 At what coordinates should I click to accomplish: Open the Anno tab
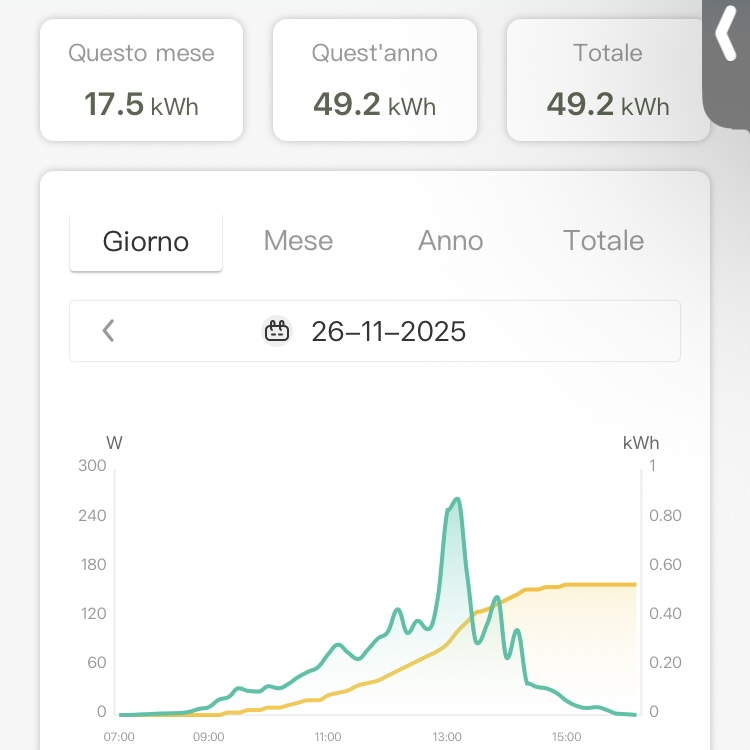pos(450,241)
